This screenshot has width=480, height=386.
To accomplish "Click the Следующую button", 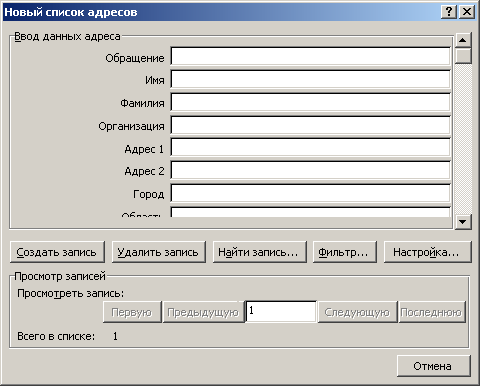I will (357, 312).
